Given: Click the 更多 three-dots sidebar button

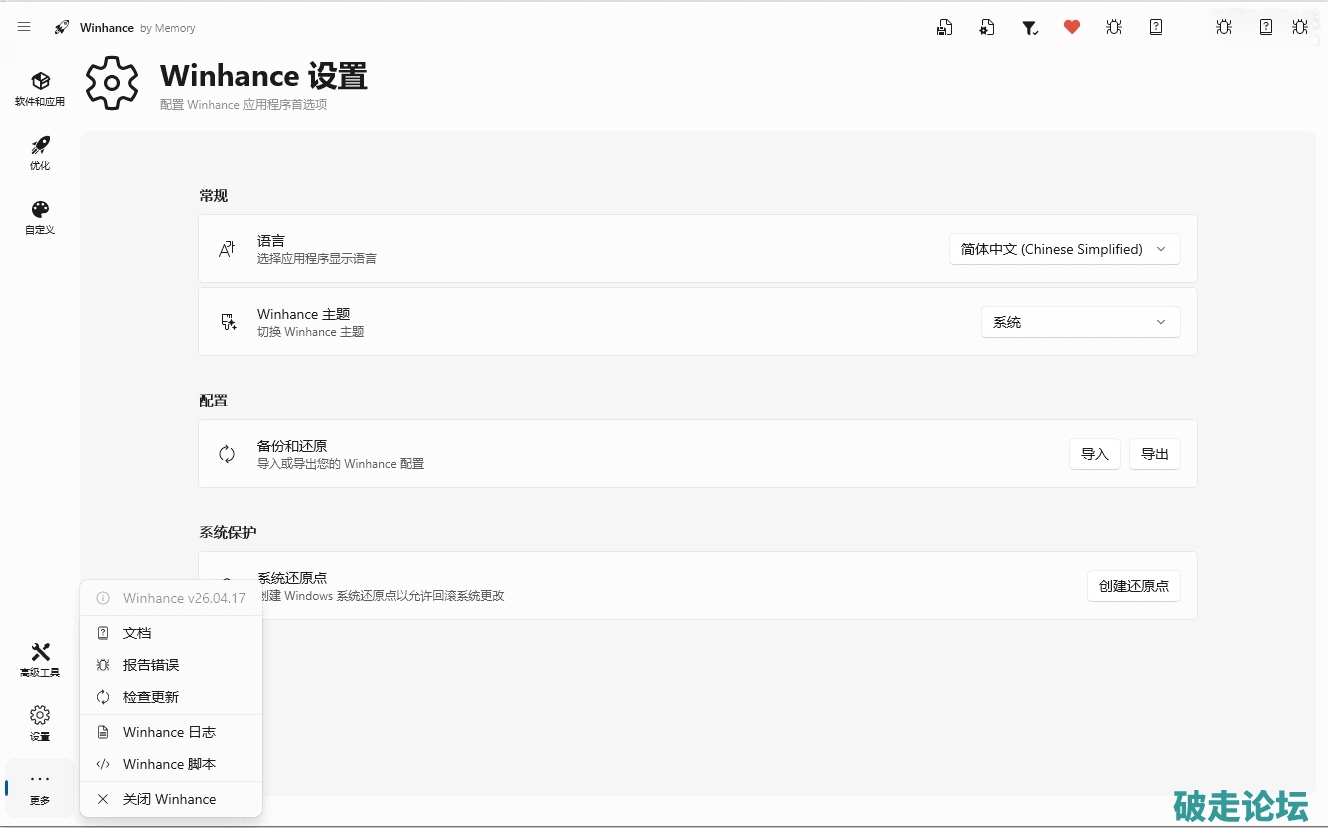Looking at the screenshot, I should (40, 787).
